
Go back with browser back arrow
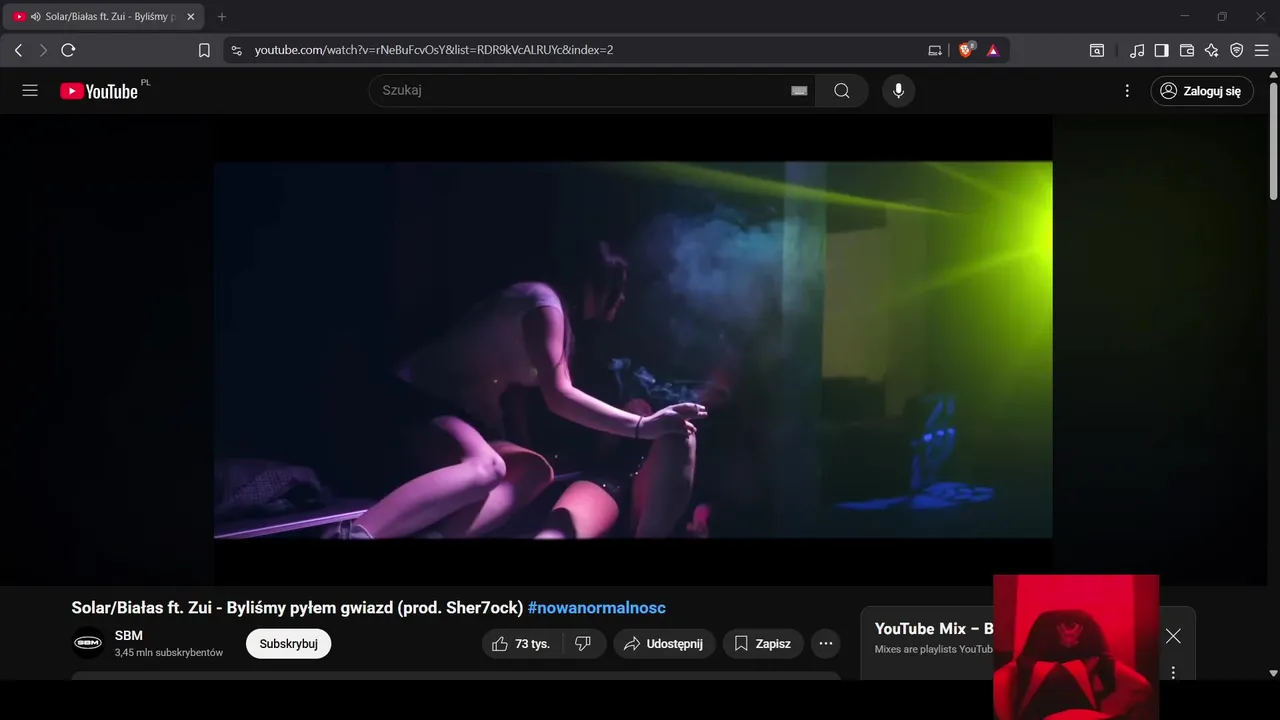18,50
